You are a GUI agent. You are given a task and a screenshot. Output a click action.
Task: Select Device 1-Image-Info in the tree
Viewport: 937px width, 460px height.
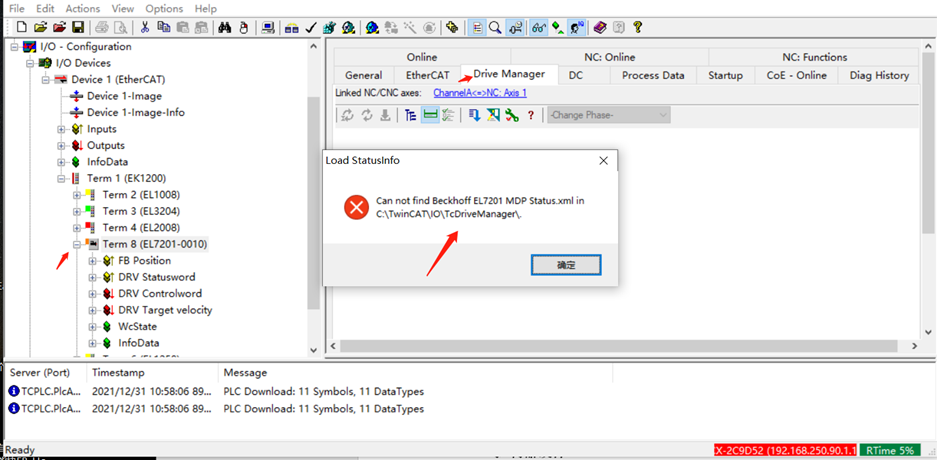pyautogui.click(x=136, y=112)
